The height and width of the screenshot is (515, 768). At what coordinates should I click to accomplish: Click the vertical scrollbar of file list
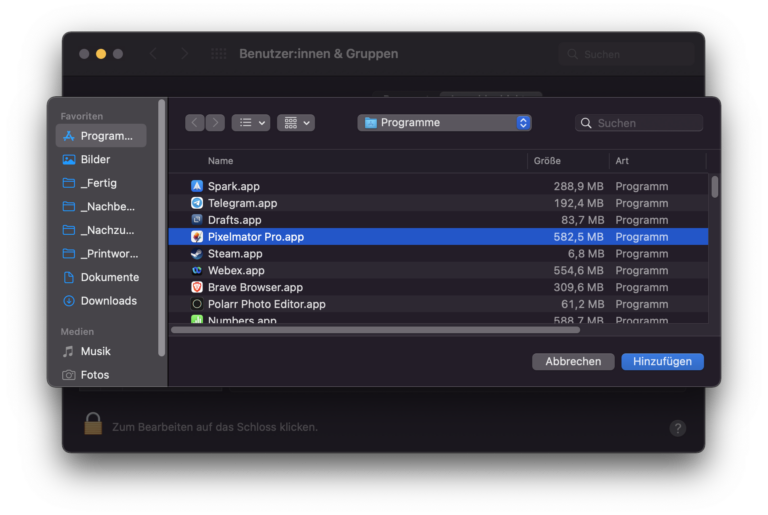pos(715,187)
